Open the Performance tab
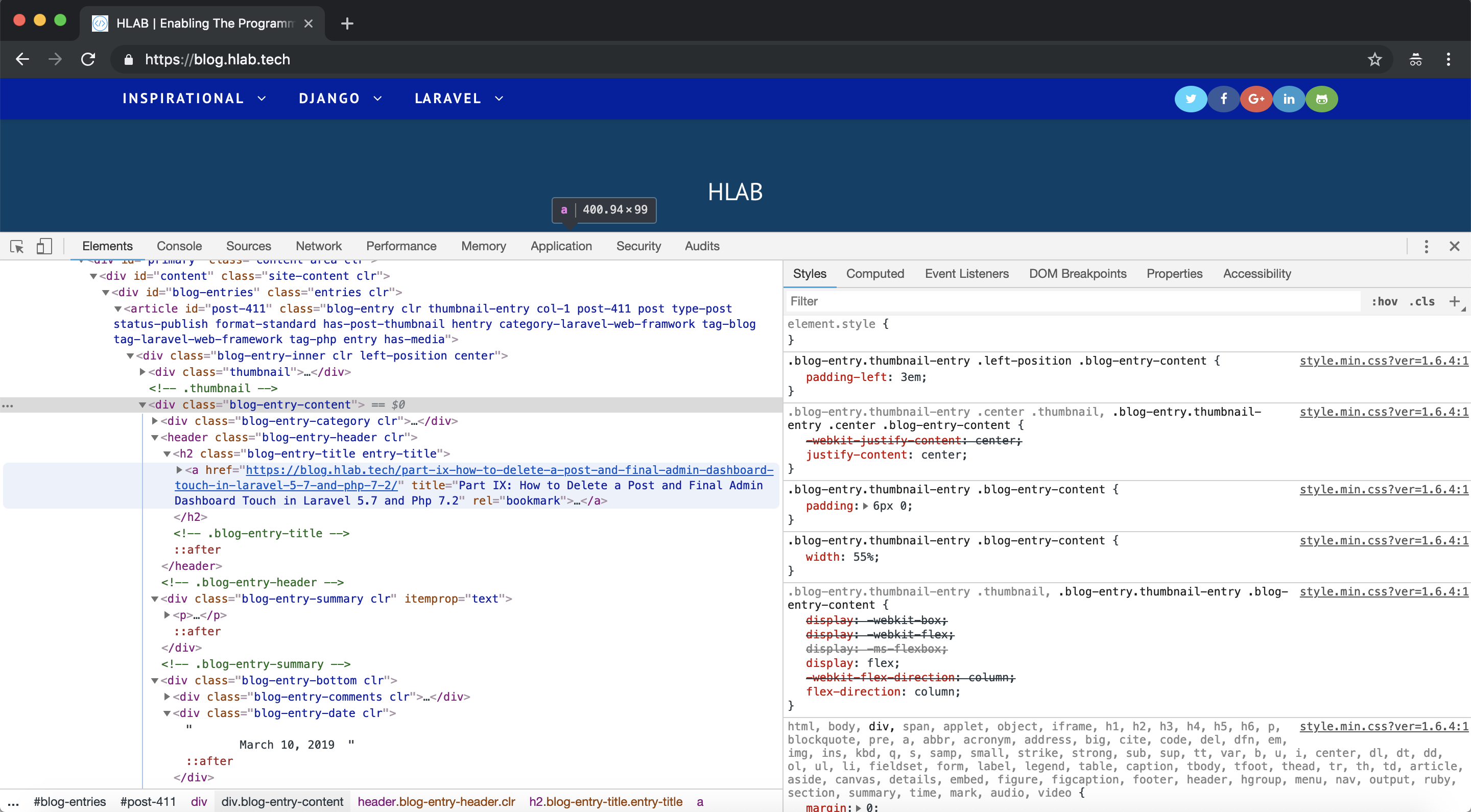 [x=401, y=246]
